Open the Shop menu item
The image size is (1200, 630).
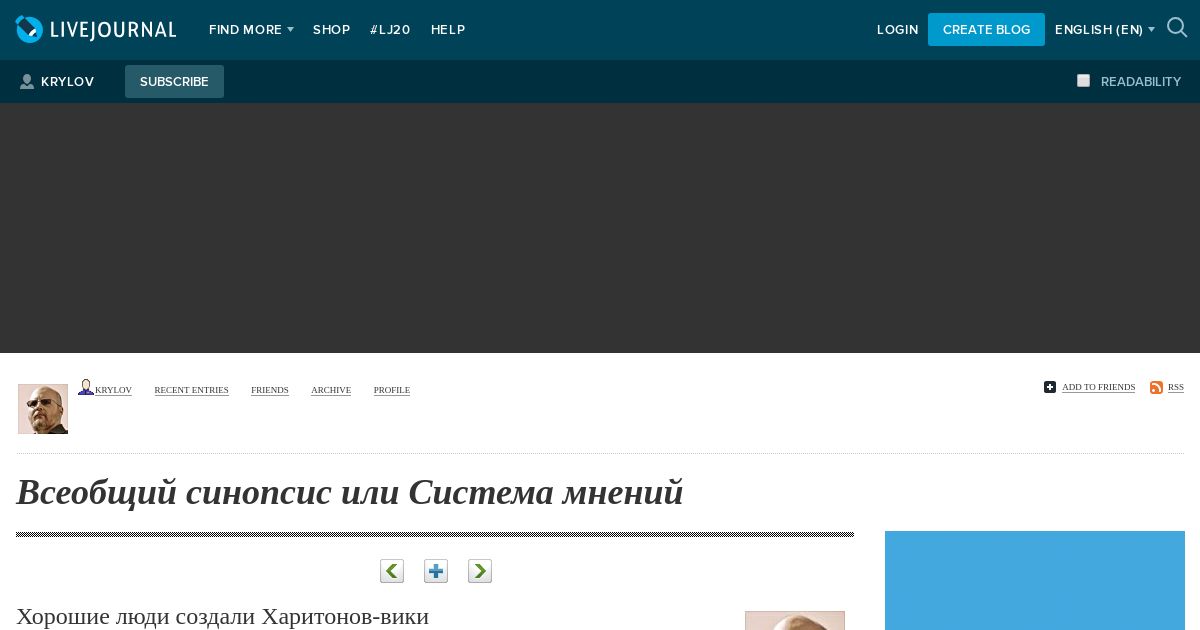pyautogui.click(x=331, y=30)
